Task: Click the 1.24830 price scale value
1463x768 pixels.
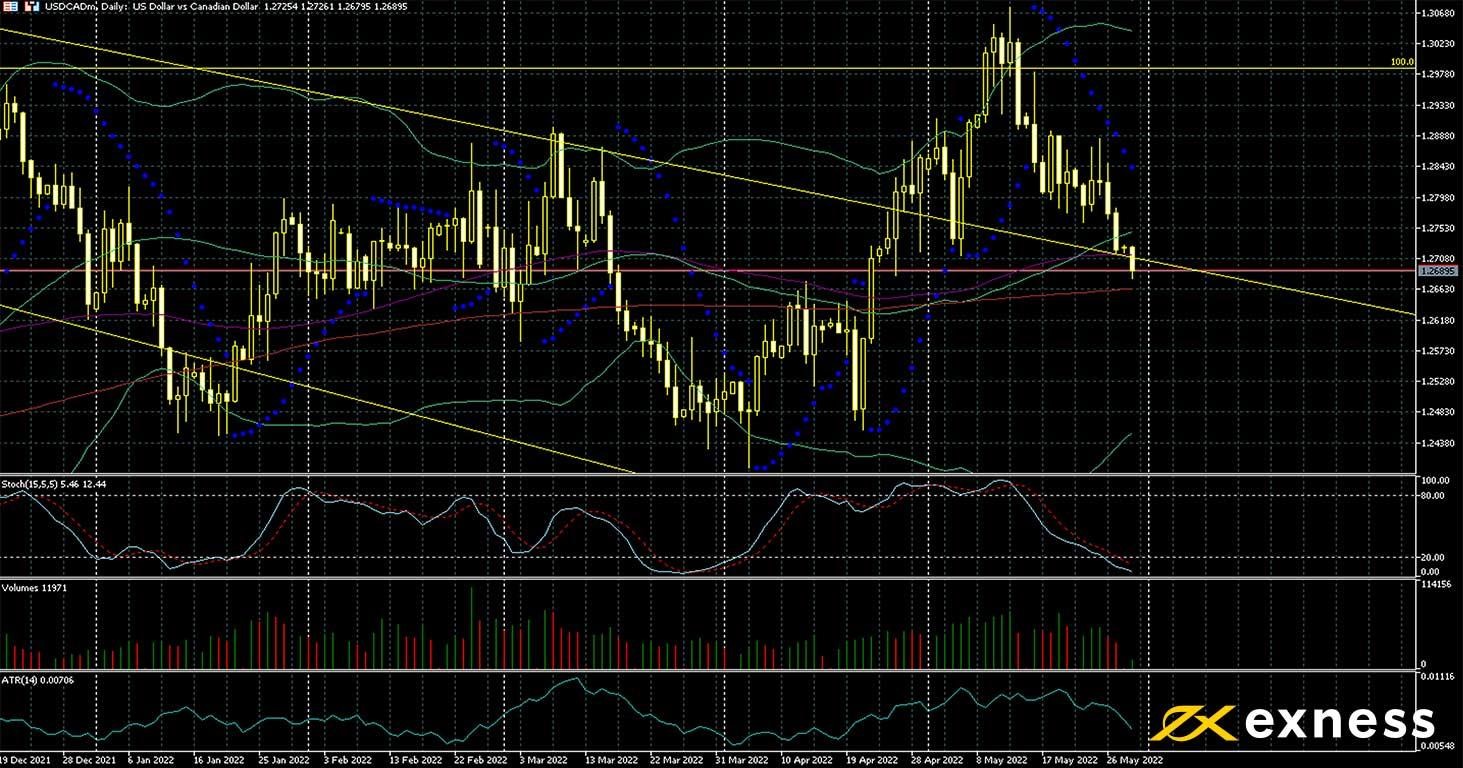Action: pyautogui.click(x=1437, y=412)
